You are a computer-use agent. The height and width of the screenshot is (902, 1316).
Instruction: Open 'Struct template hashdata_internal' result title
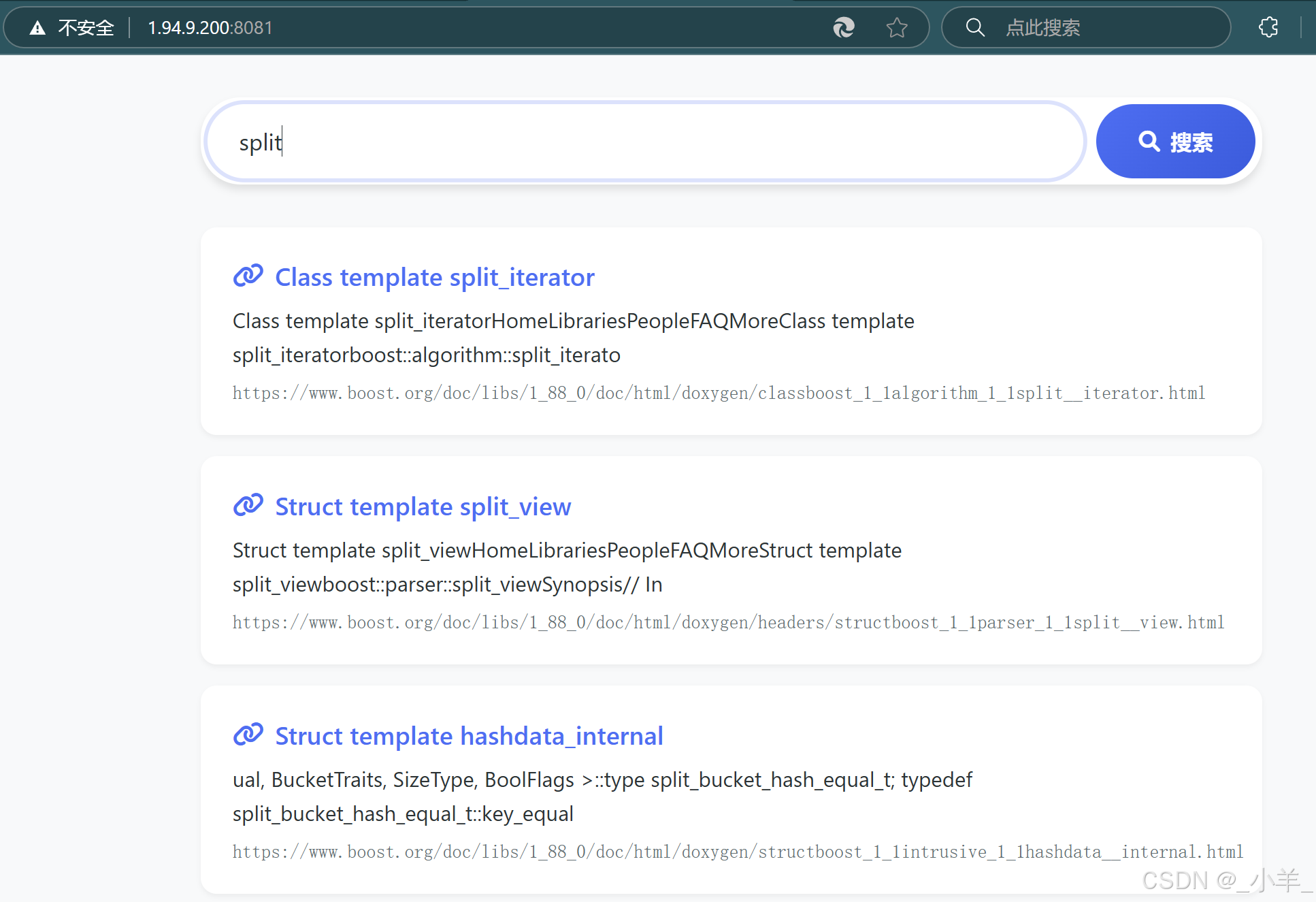469,736
